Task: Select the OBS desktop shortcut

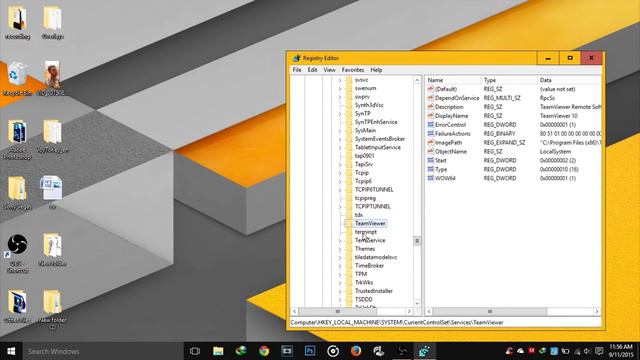Action: 17,254
